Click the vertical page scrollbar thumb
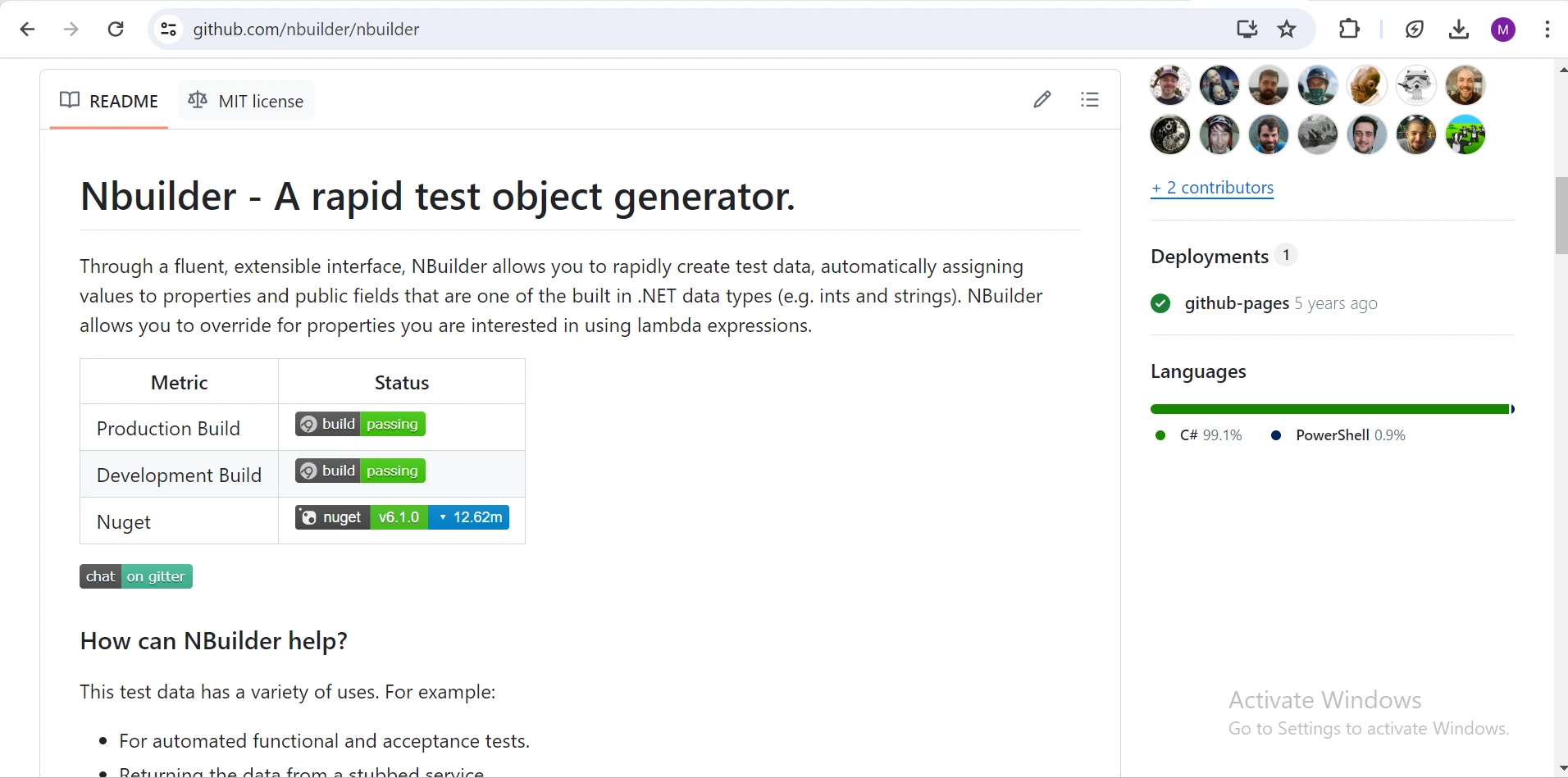 (1561, 215)
